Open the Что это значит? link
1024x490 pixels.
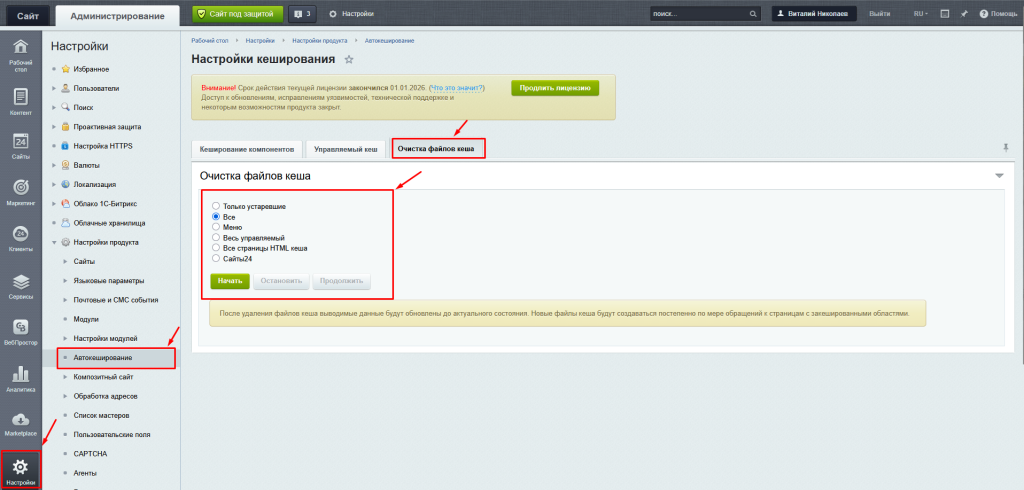[456, 88]
